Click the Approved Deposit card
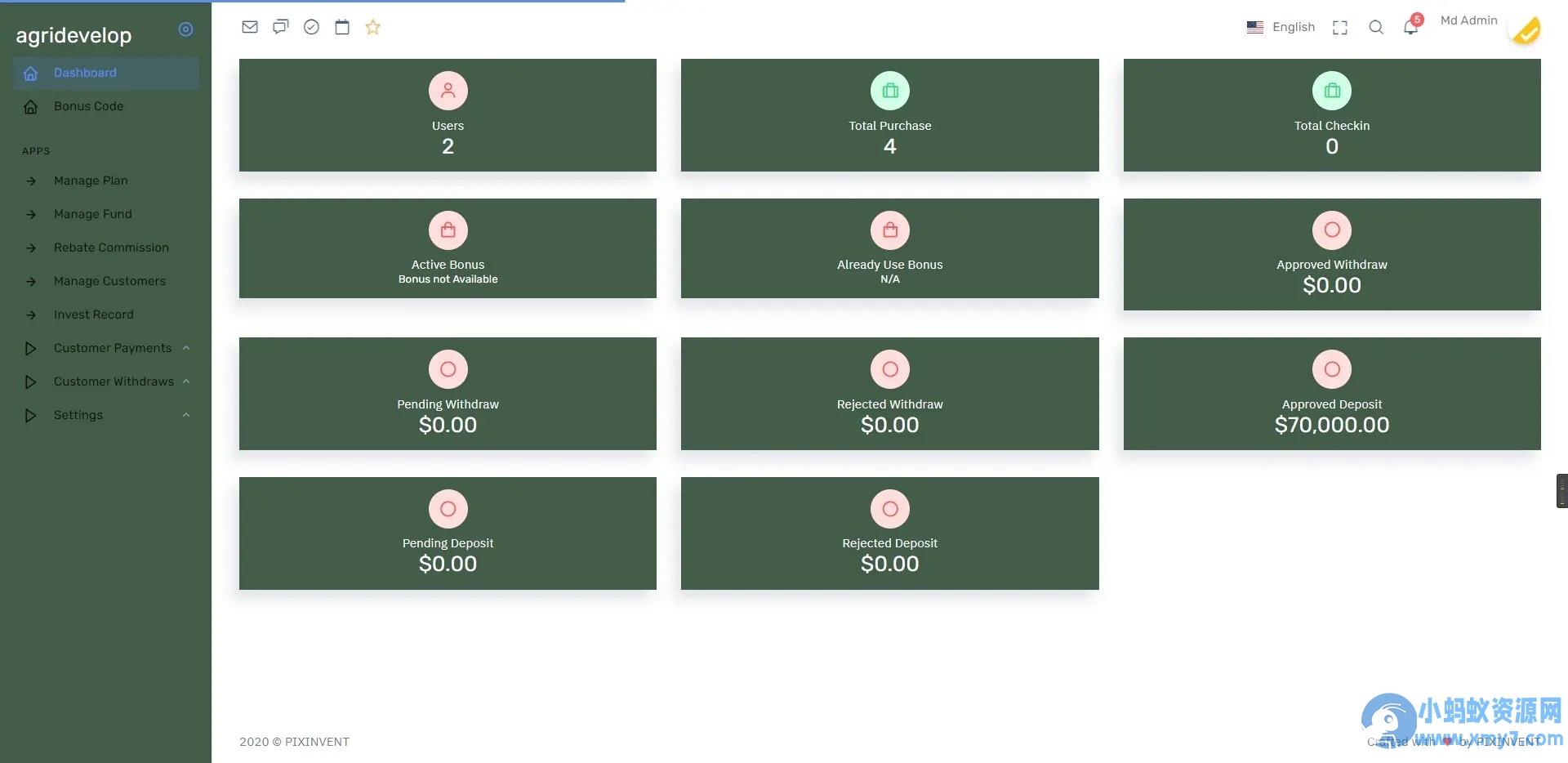 point(1332,394)
